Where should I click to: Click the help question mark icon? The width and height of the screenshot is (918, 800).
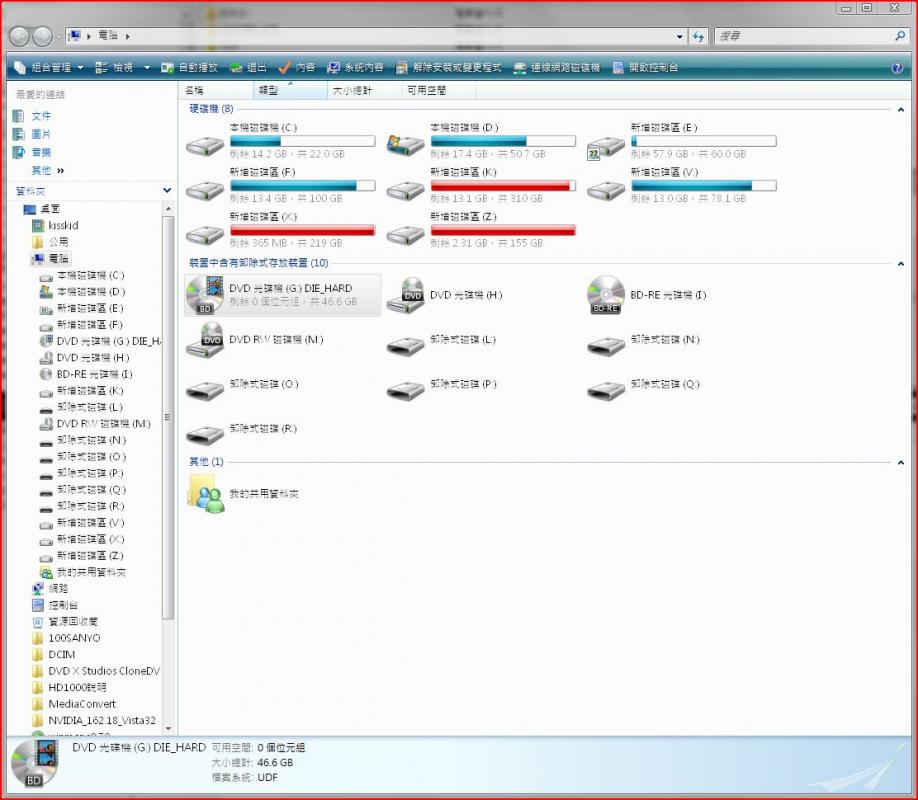click(x=897, y=68)
